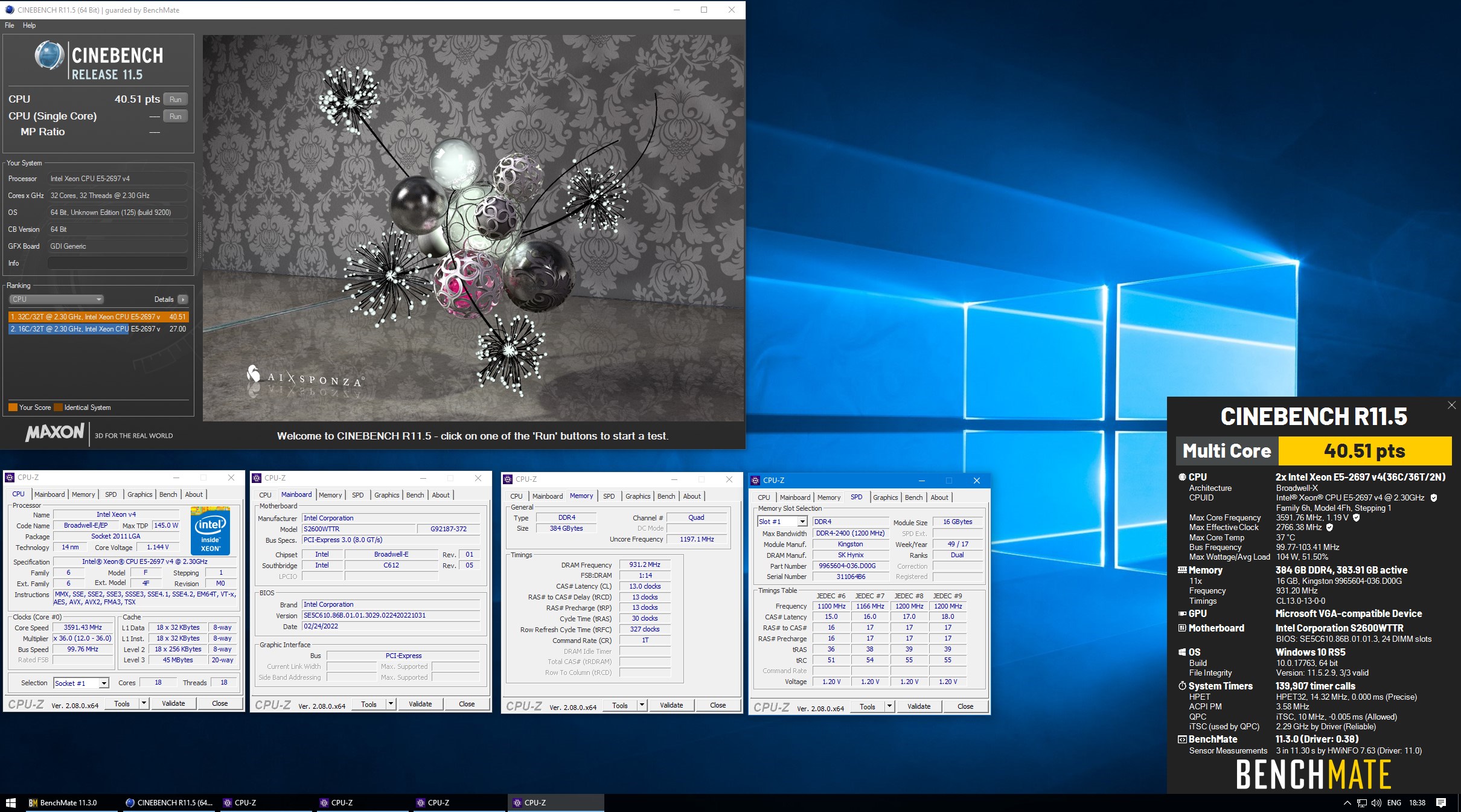Open Graphics tab in first CPU-Z window
The width and height of the screenshot is (1461, 812).
(139, 494)
